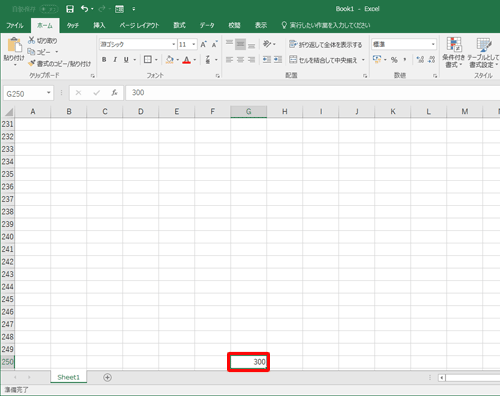Align text left

[x=229, y=60]
